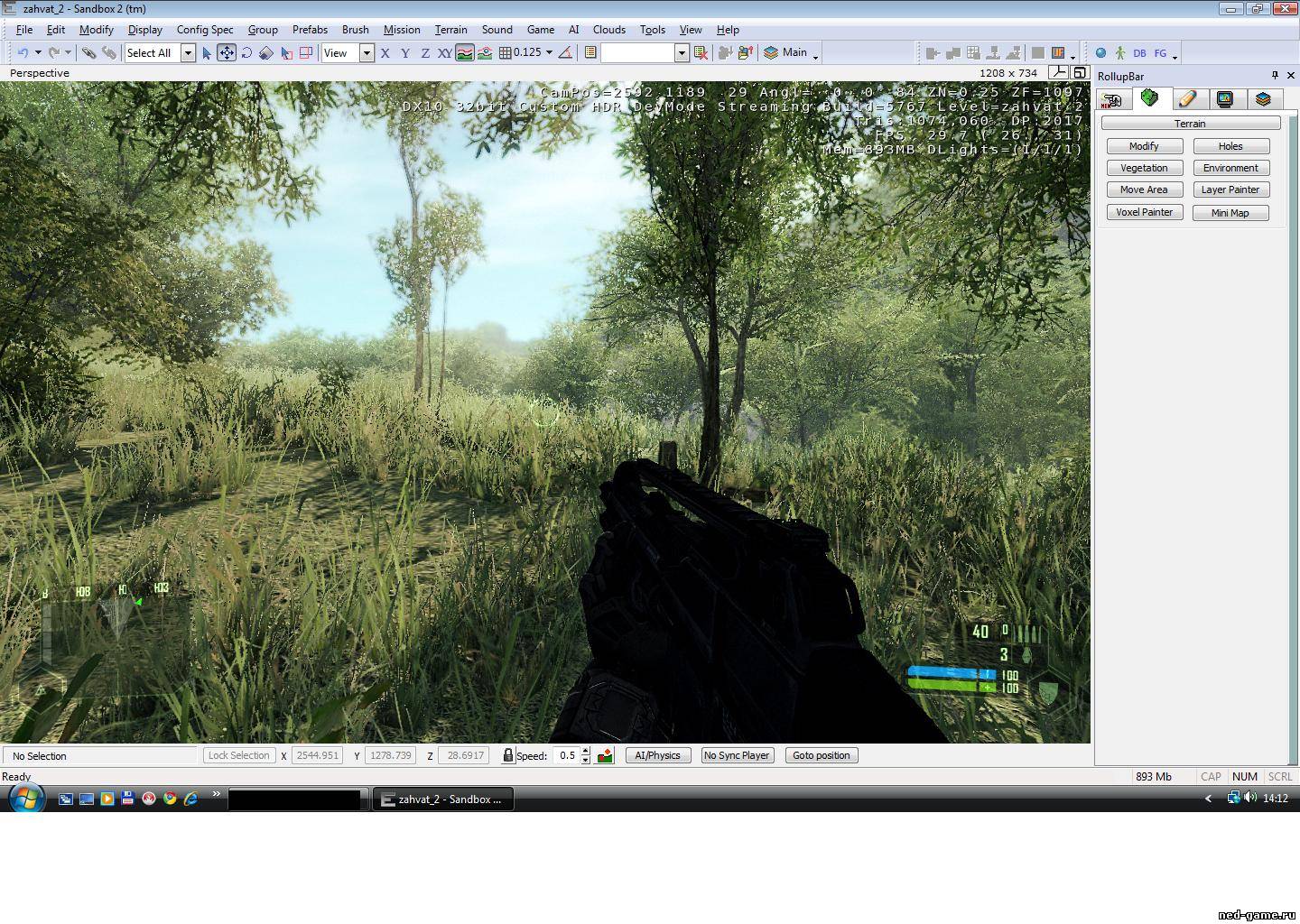Expand the Undo history dropdown arrow

click(x=38, y=53)
